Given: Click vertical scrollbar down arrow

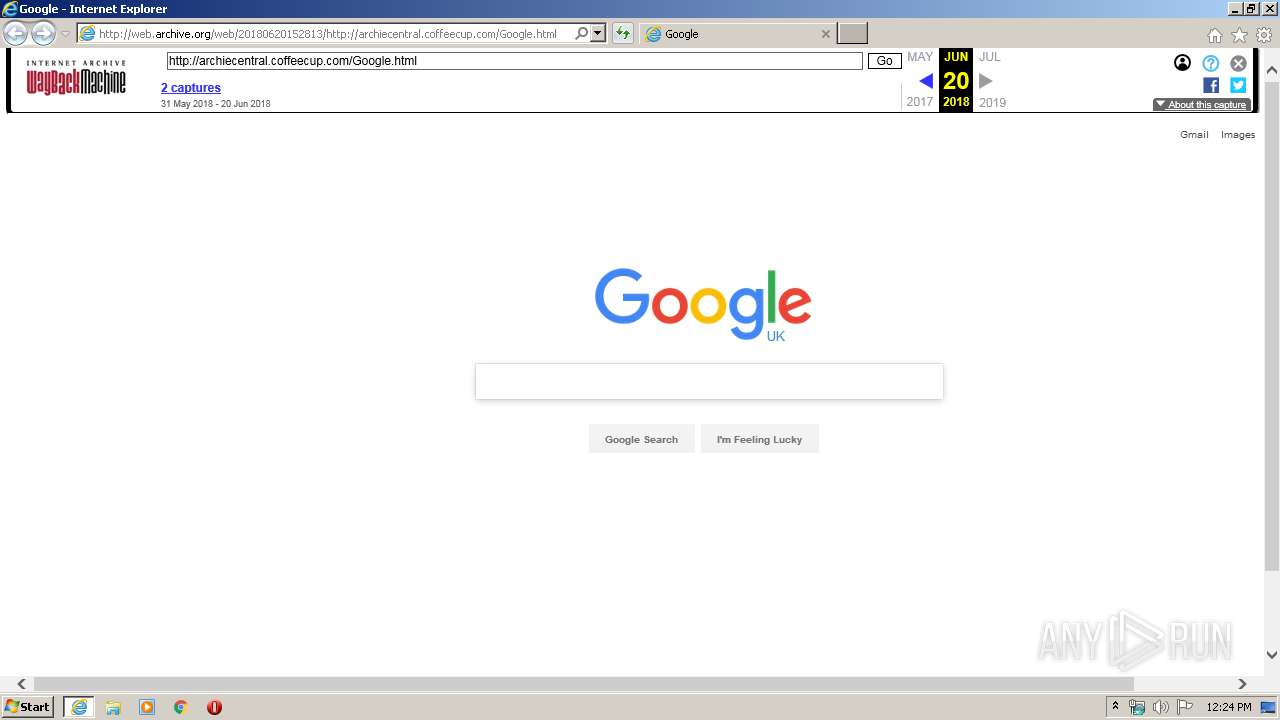Looking at the screenshot, I should click(1272, 655).
